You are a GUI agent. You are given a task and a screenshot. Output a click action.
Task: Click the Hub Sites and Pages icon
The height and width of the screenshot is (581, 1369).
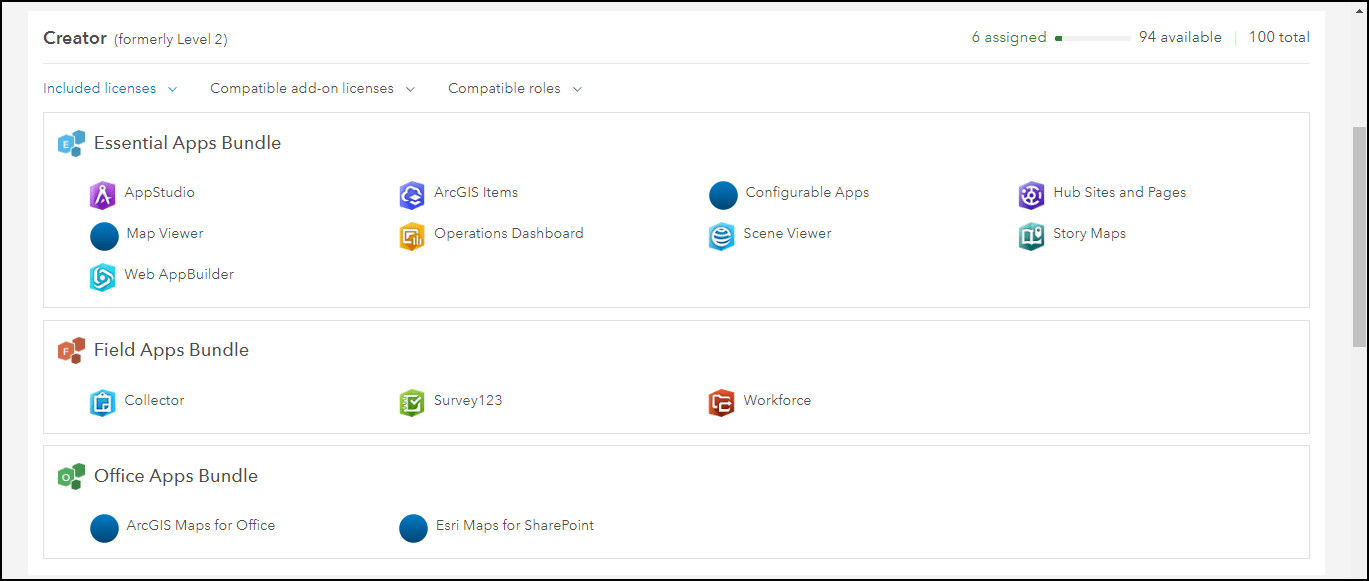(x=1031, y=195)
